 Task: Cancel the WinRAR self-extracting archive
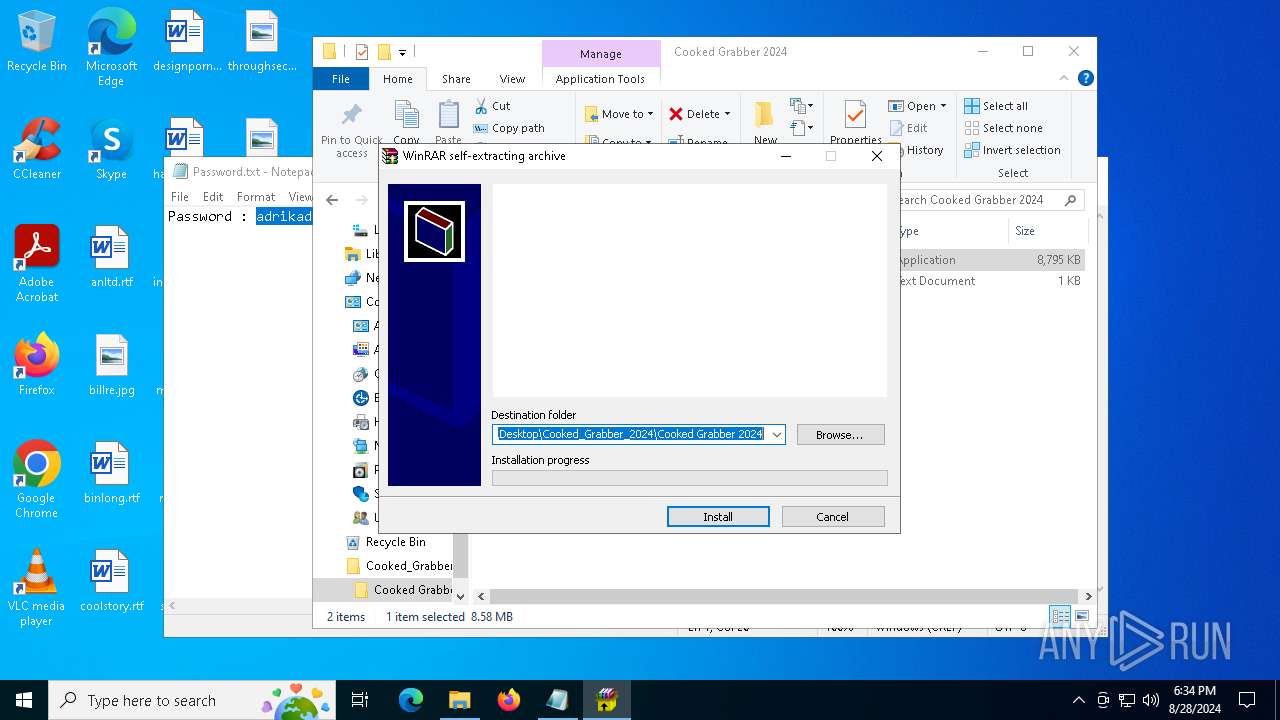click(833, 517)
